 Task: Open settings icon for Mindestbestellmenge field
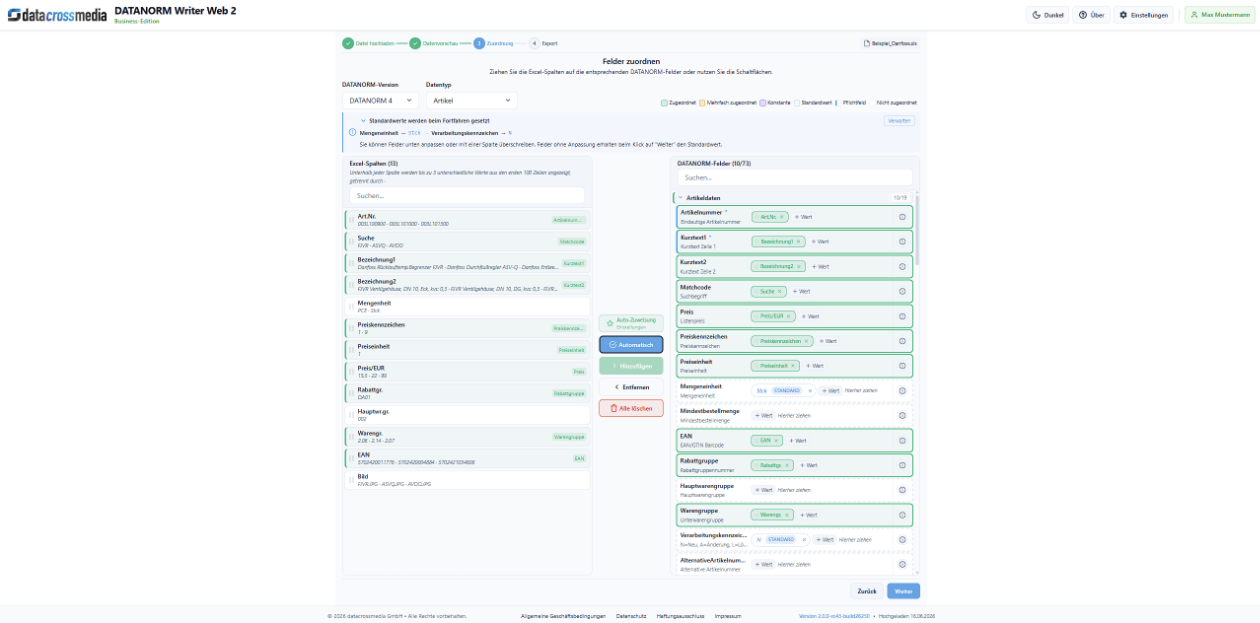pos(902,415)
